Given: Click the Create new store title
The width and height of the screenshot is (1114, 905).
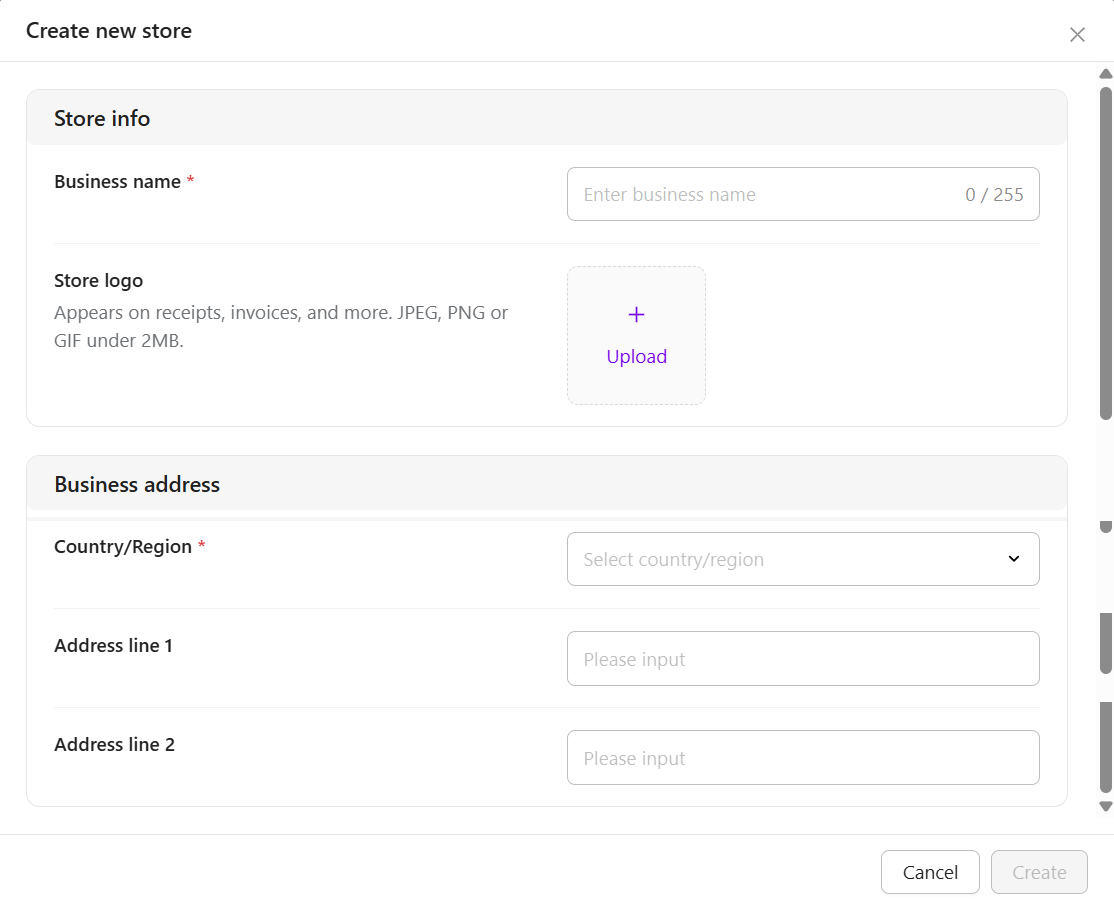Looking at the screenshot, I should click(x=109, y=31).
